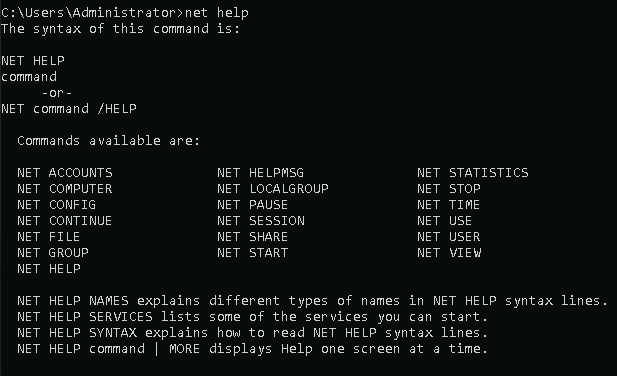The width and height of the screenshot is (617, 376).
Task: Click NET PAUSE in middle column
Action: [253, 205]
